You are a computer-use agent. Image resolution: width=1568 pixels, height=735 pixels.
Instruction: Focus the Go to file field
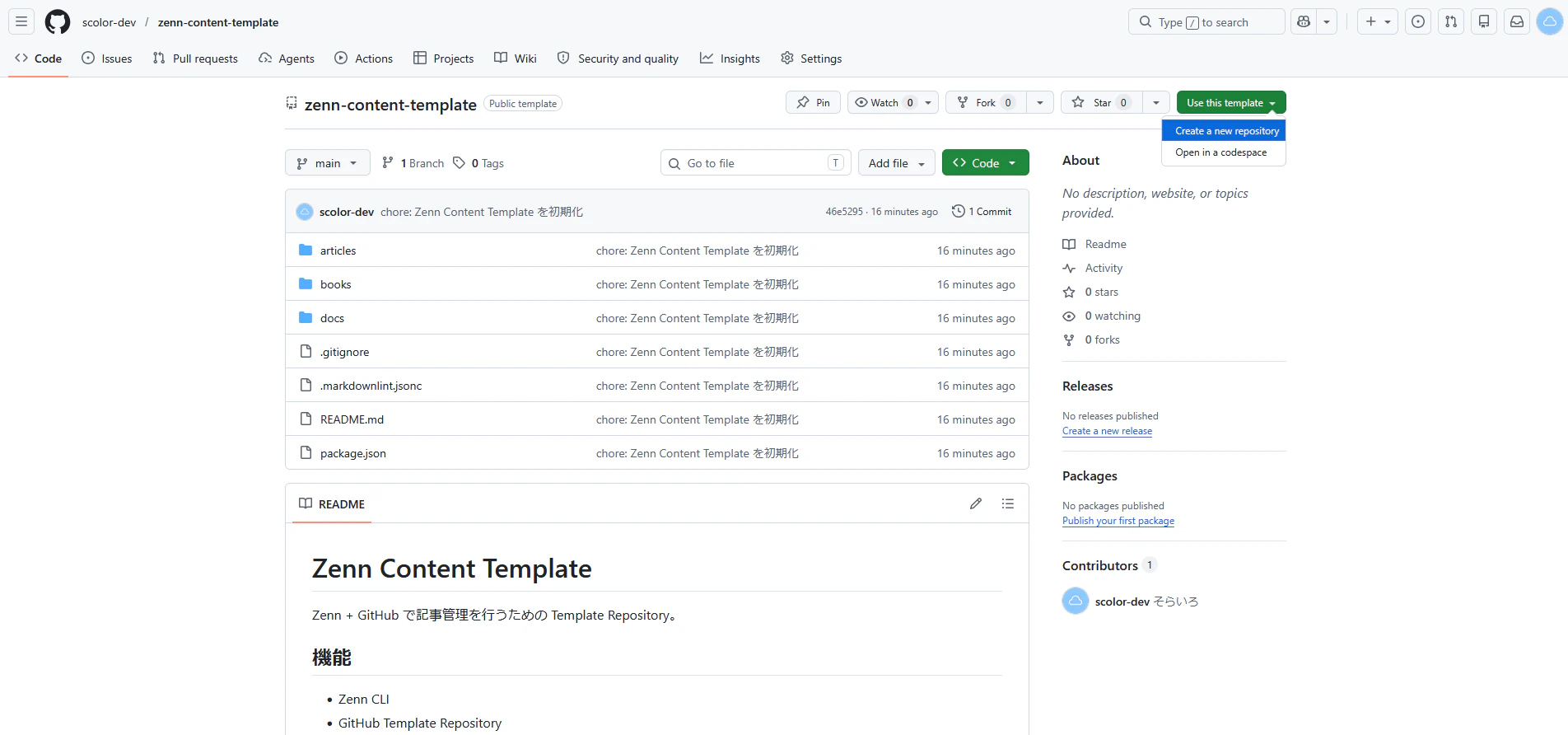coord(756,163)
